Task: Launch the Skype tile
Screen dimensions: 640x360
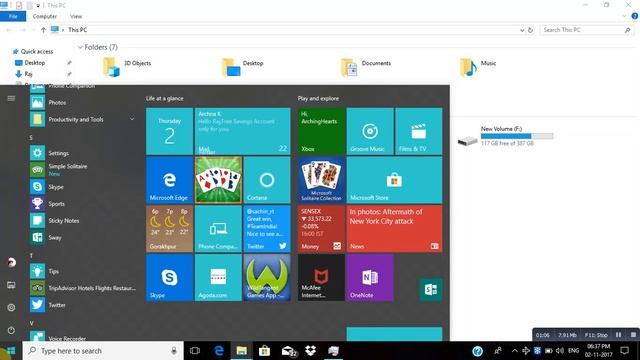Action: [x=169, y=278]
